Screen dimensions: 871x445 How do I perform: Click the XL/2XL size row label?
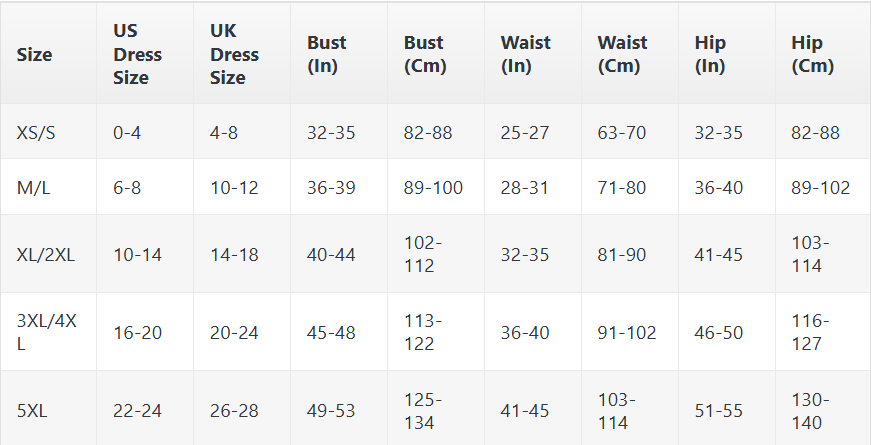click(46, 254)
